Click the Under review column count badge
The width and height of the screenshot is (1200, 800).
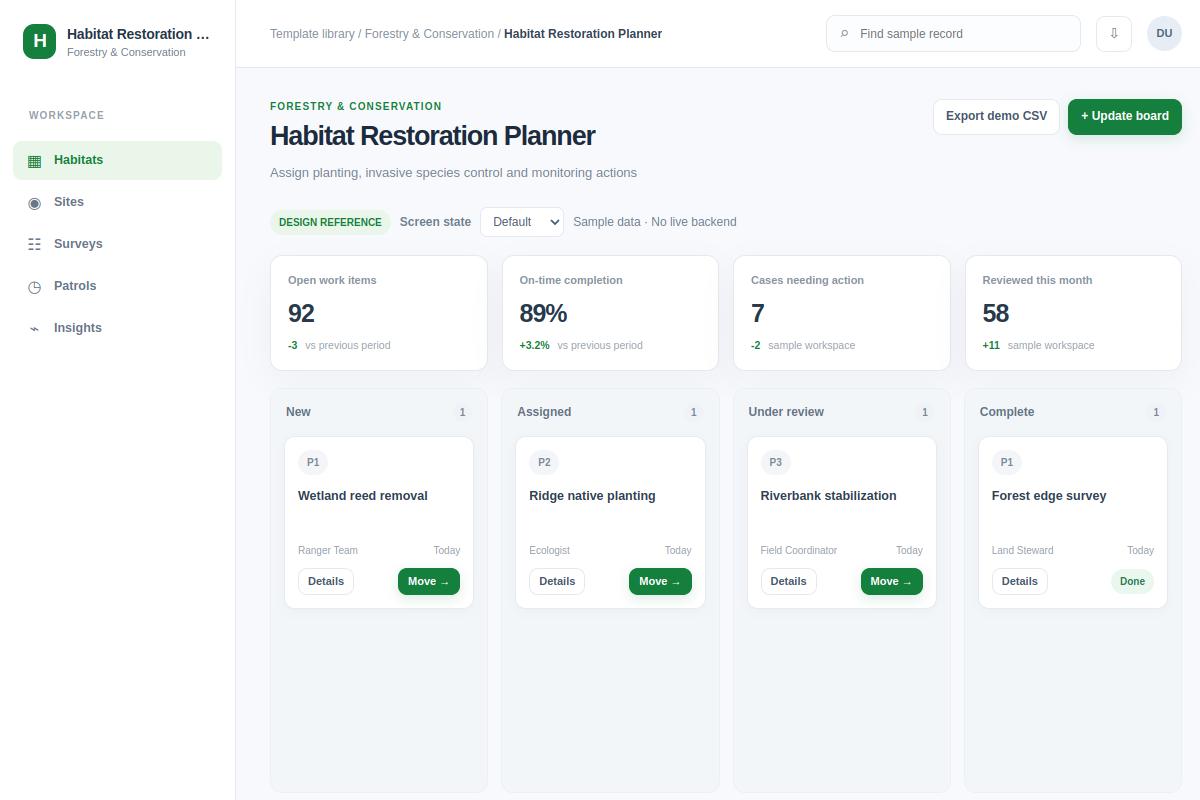point(925,412)
